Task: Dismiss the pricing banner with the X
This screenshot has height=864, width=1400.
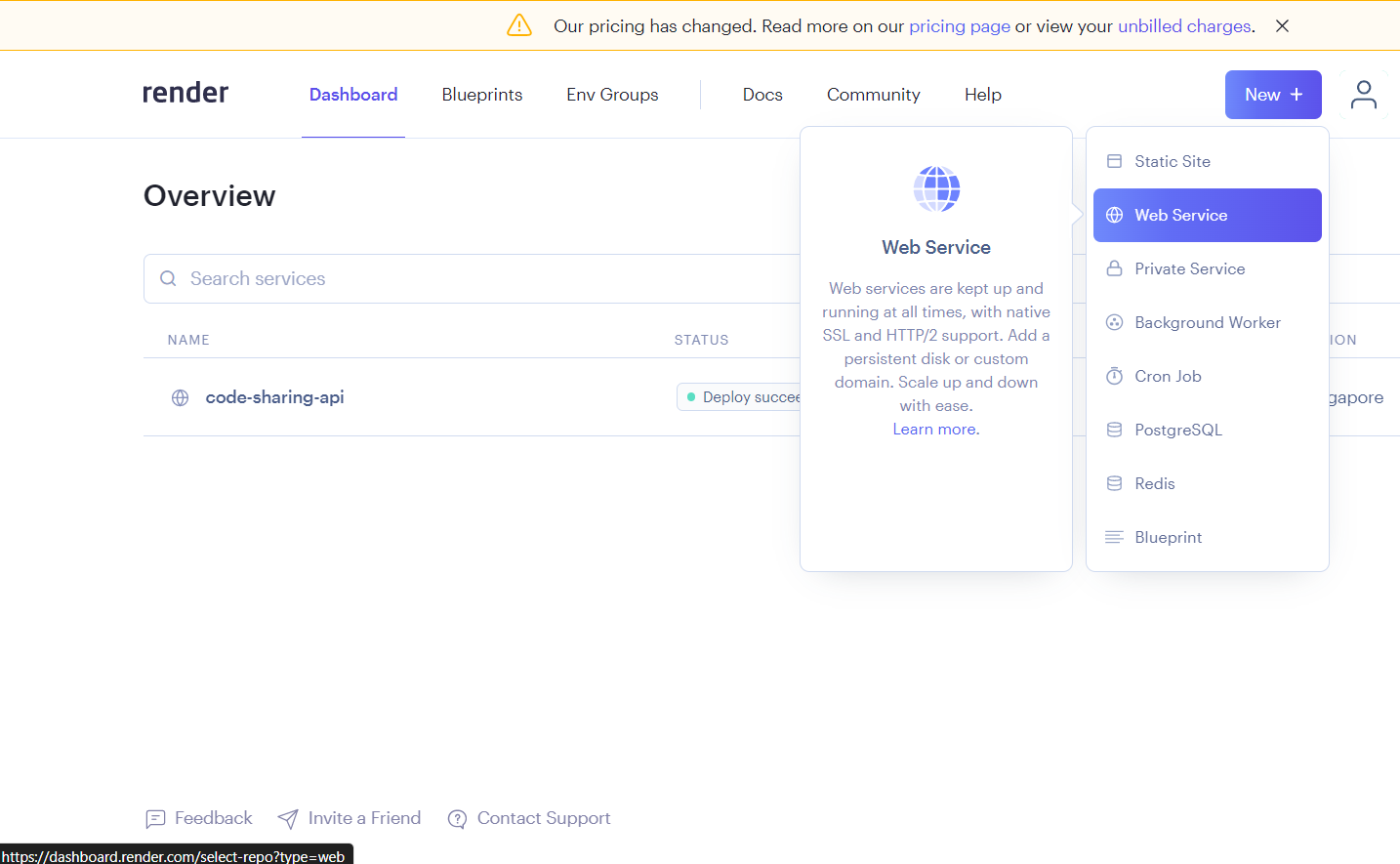Action: [1282, 26]
